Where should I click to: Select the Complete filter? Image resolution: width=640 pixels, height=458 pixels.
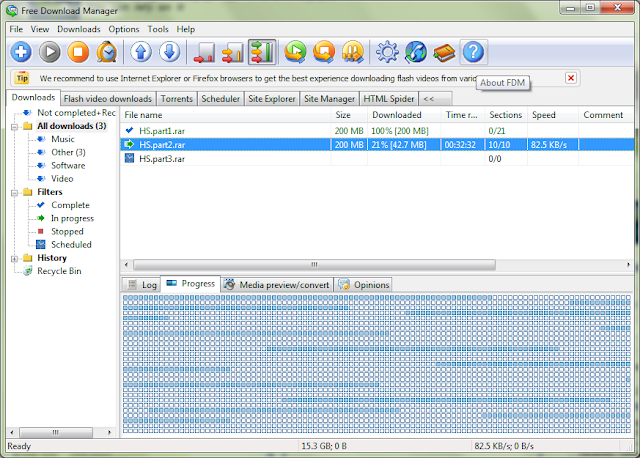(x=70, y=205)
